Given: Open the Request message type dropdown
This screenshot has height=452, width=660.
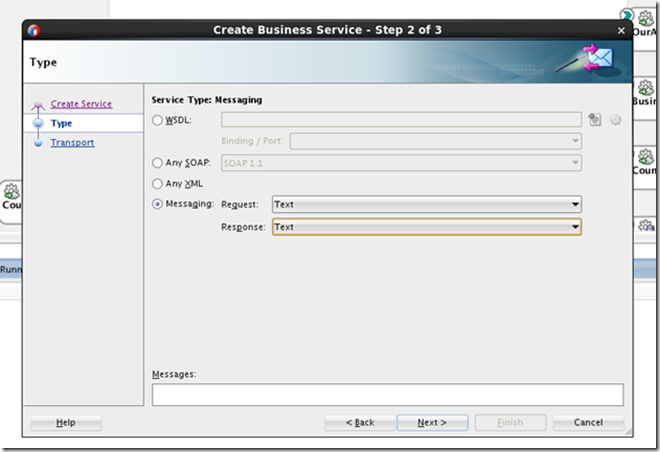Looking at the screenshot, I should (x=427, y=204).
